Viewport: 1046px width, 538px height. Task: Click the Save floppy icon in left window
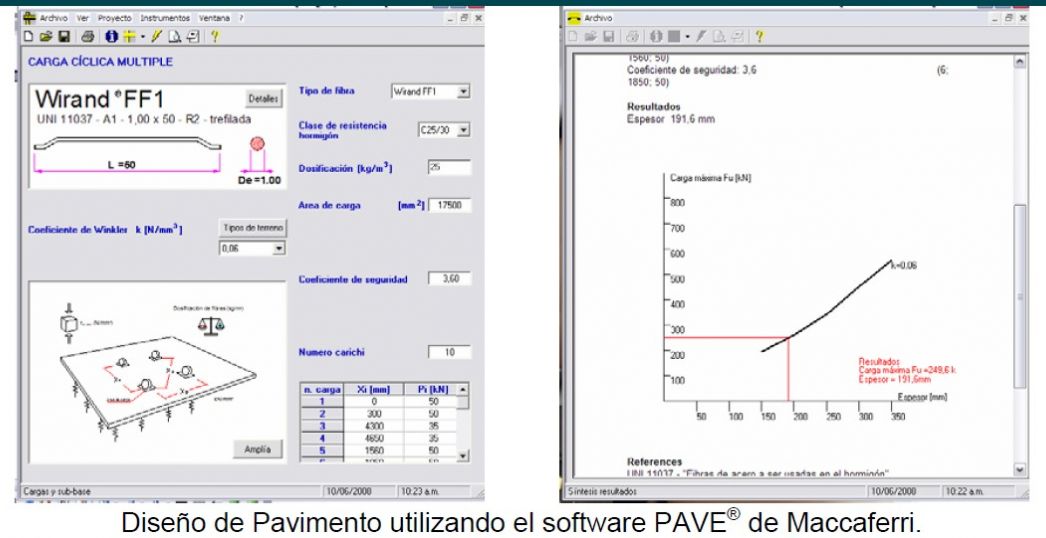[64, 37]
